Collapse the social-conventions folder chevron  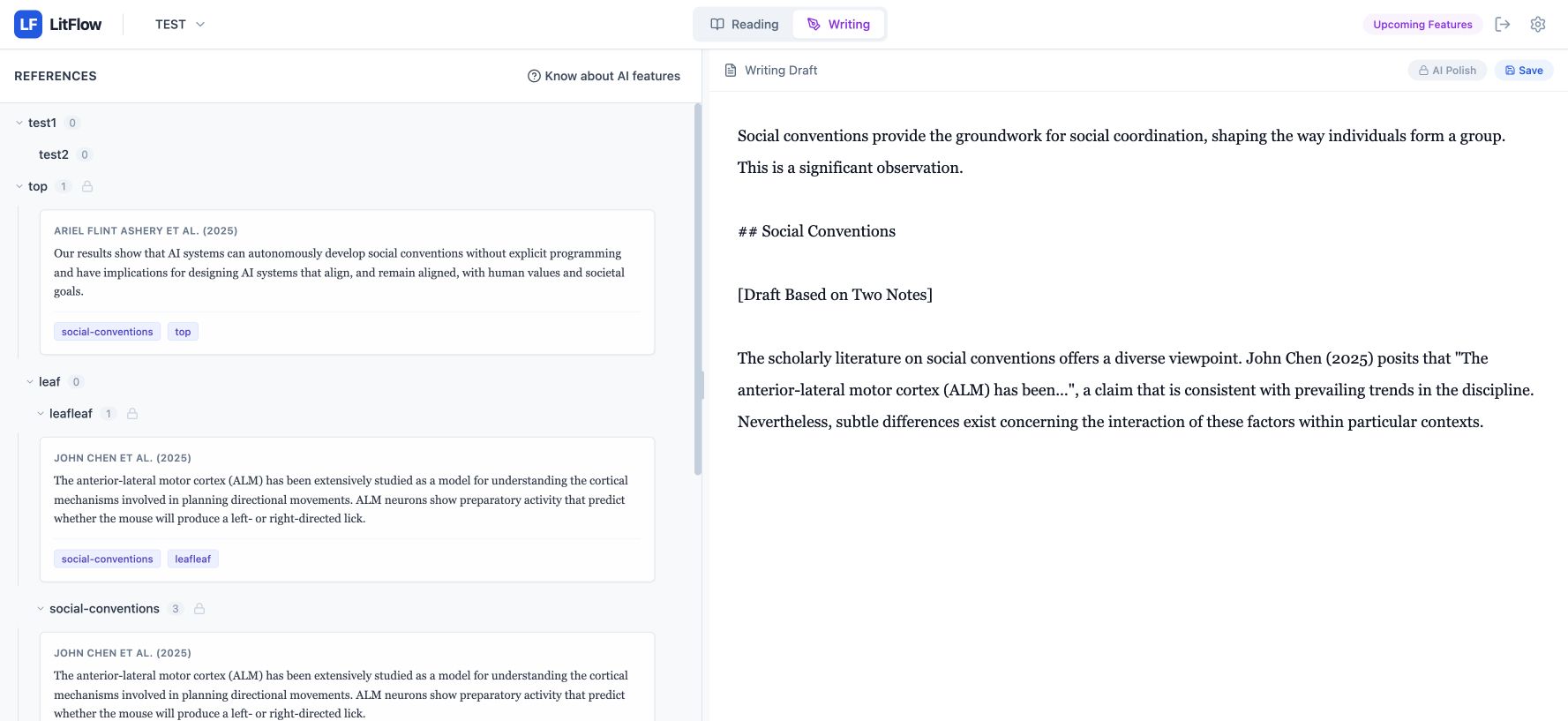coord(41,608)
